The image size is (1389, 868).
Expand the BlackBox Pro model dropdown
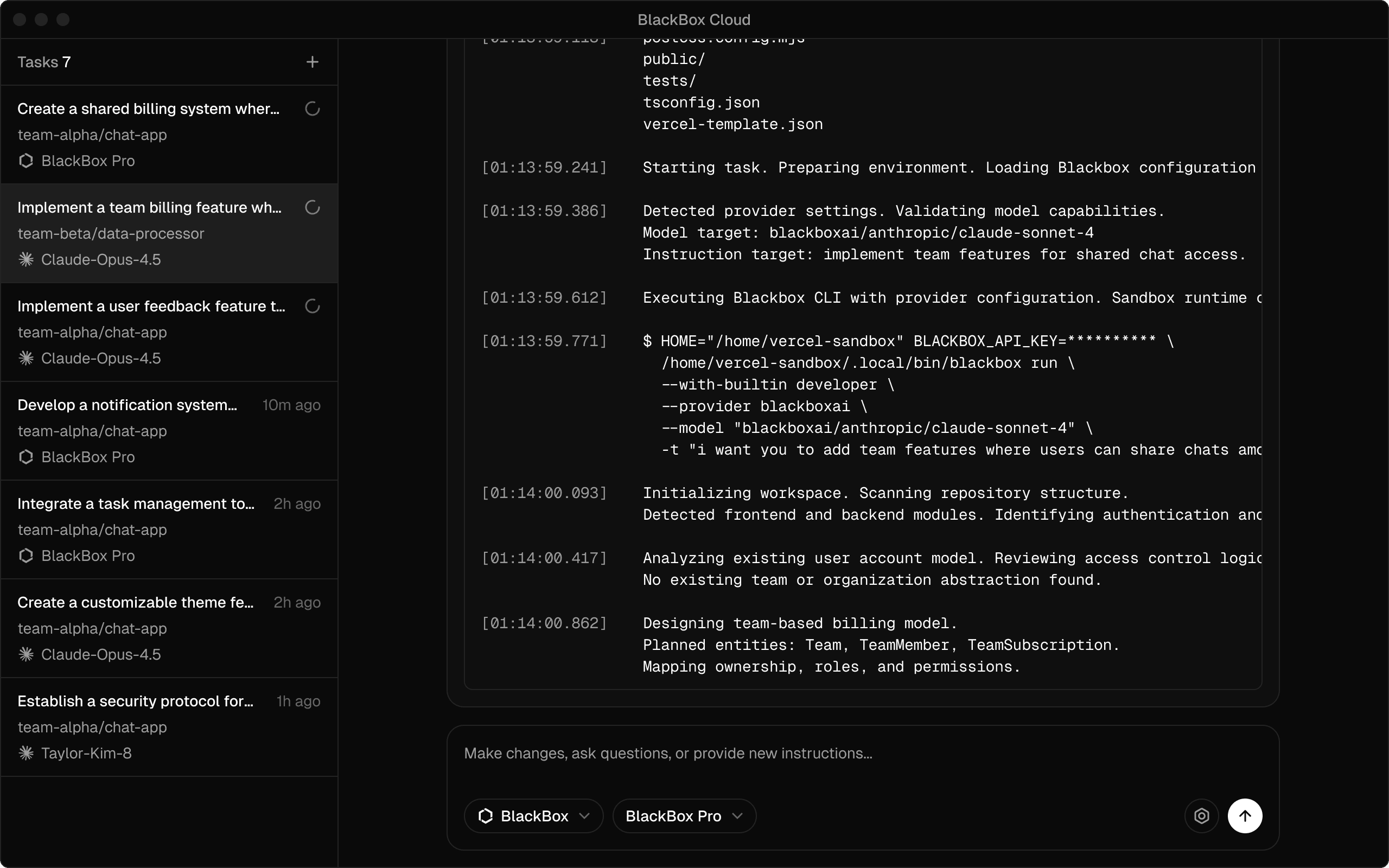[673, 816]
